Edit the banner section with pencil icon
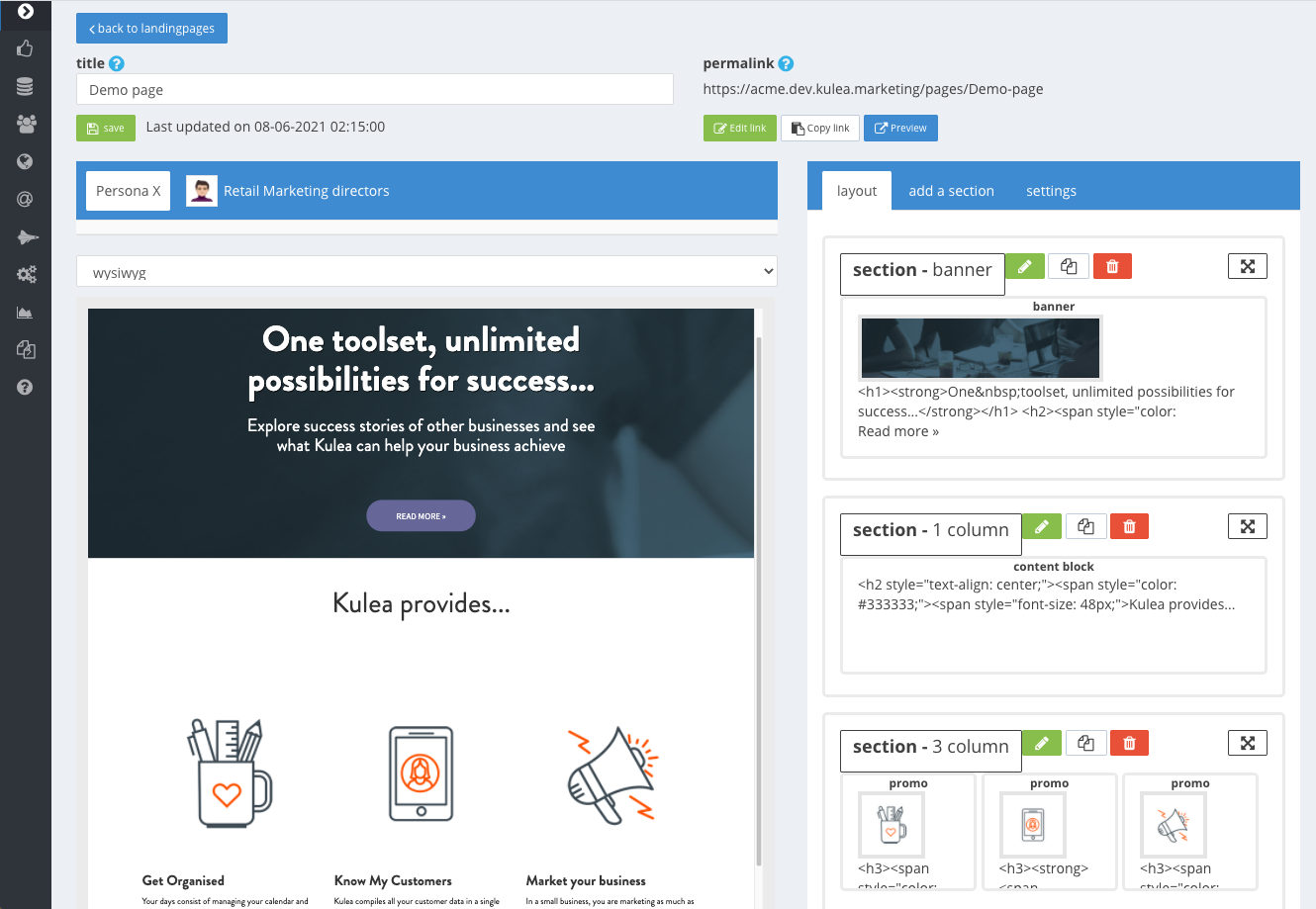1316x909 pixels. [1025, 266]
